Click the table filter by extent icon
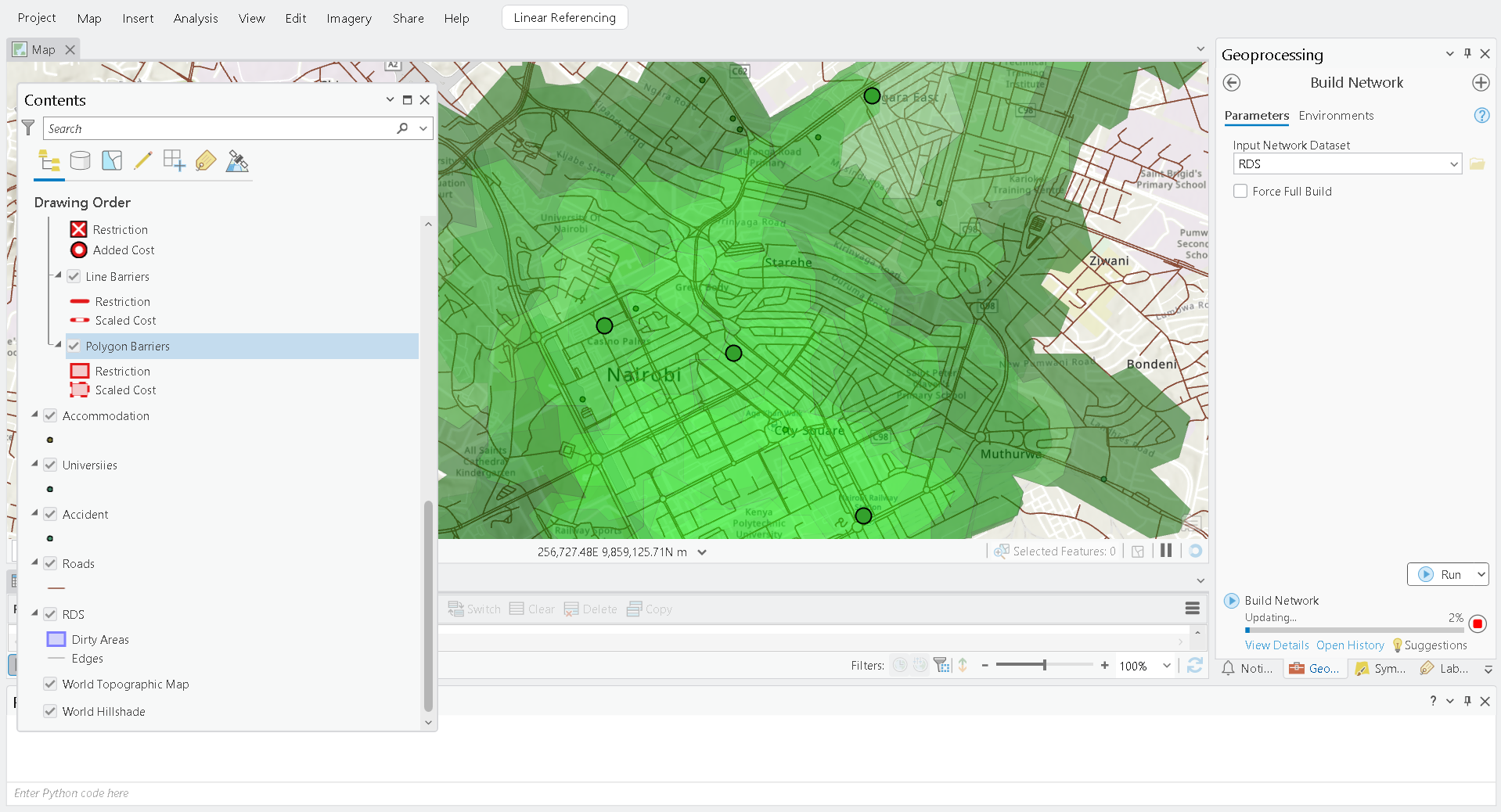 941,665
